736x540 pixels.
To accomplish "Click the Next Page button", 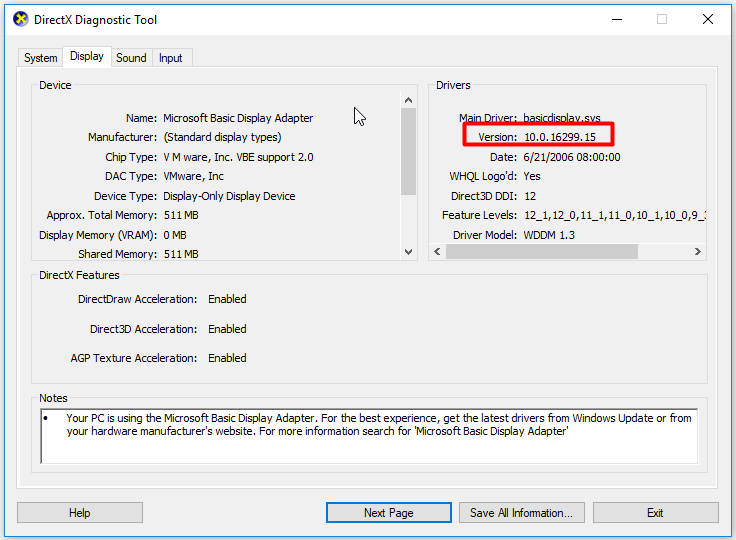I will (388, 513).
